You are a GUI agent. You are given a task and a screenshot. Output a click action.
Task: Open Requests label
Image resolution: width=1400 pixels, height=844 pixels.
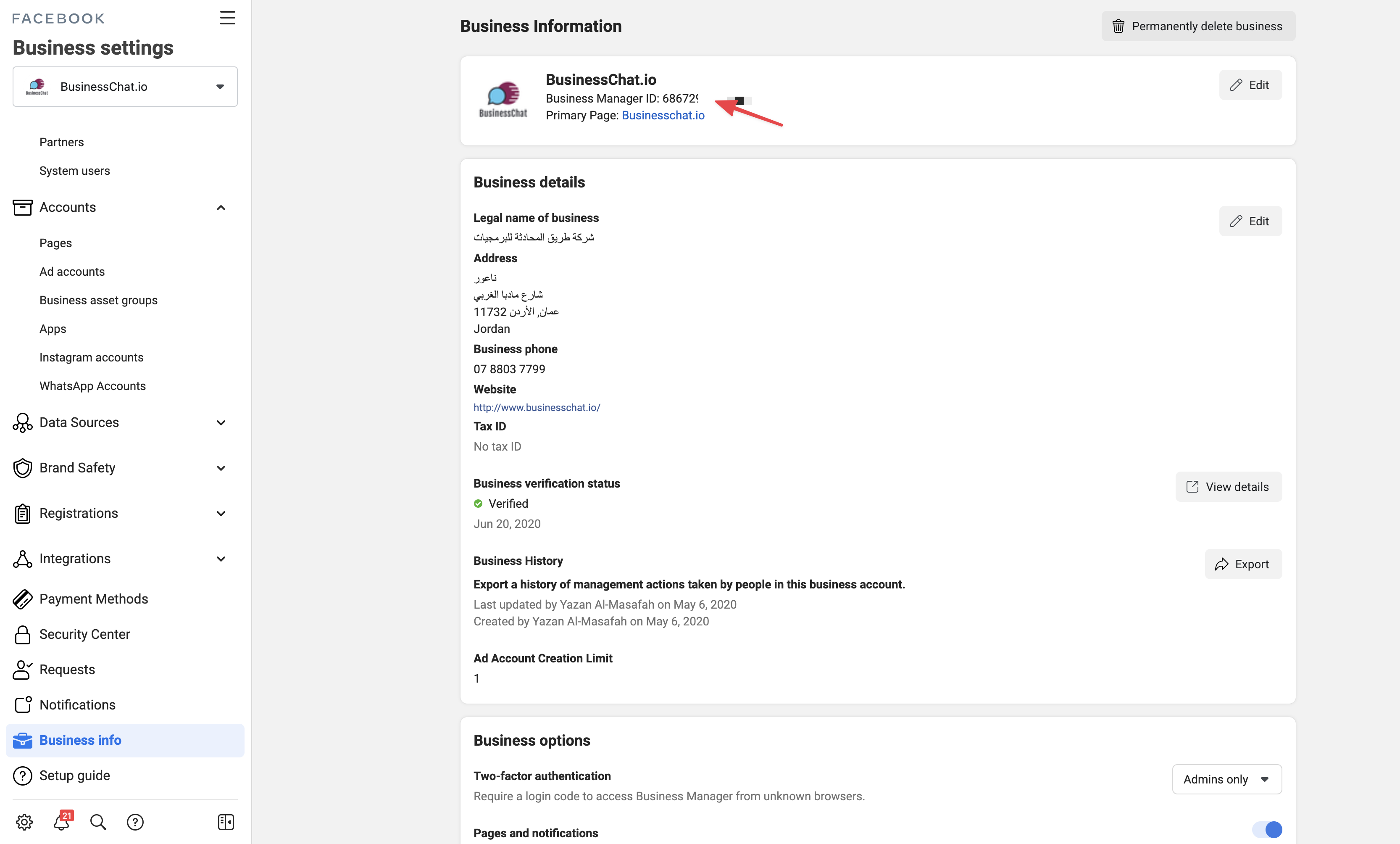(x=67, y=670)
